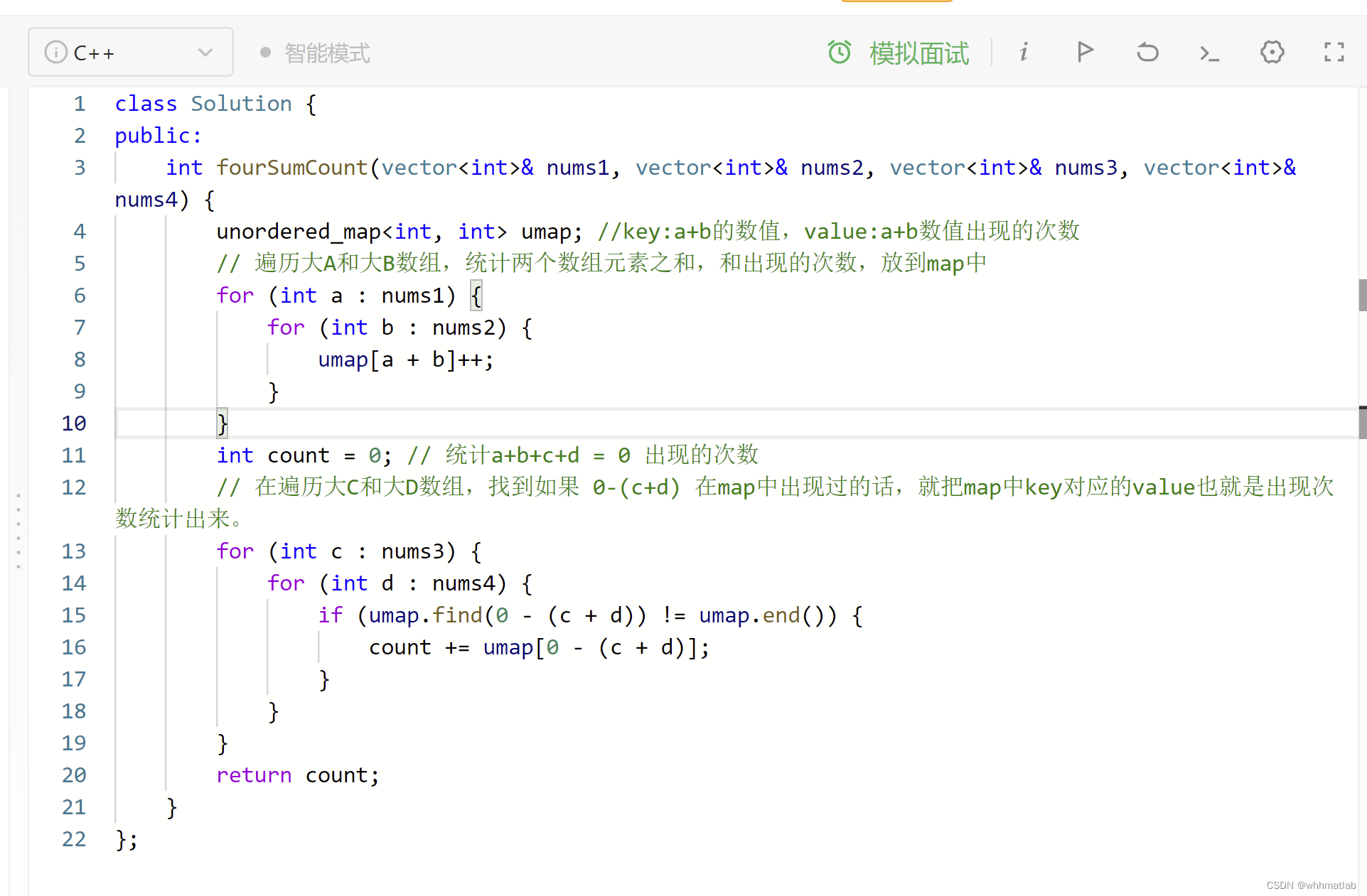1367x896 pixels.
Task: Click on the fourSumCount function name
Action: [291, 168]
